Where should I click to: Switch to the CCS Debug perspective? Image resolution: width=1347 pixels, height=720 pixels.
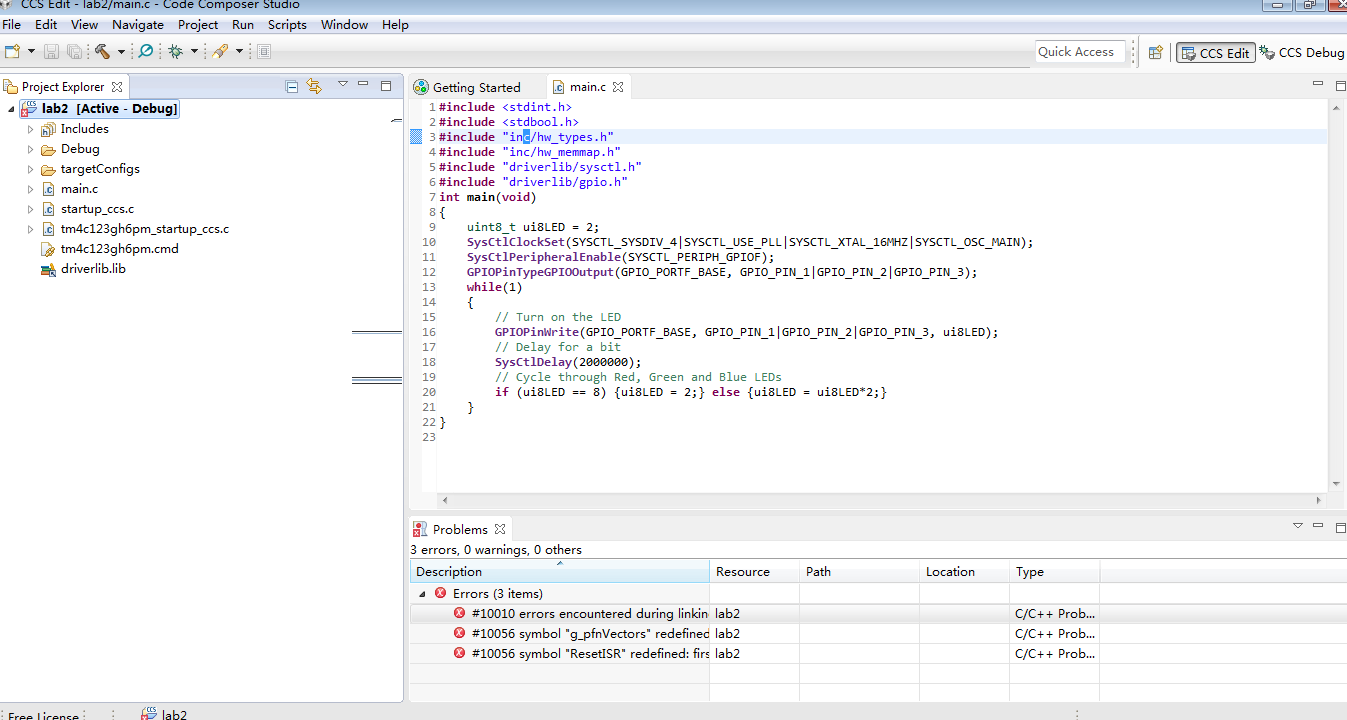point(1302,52)
